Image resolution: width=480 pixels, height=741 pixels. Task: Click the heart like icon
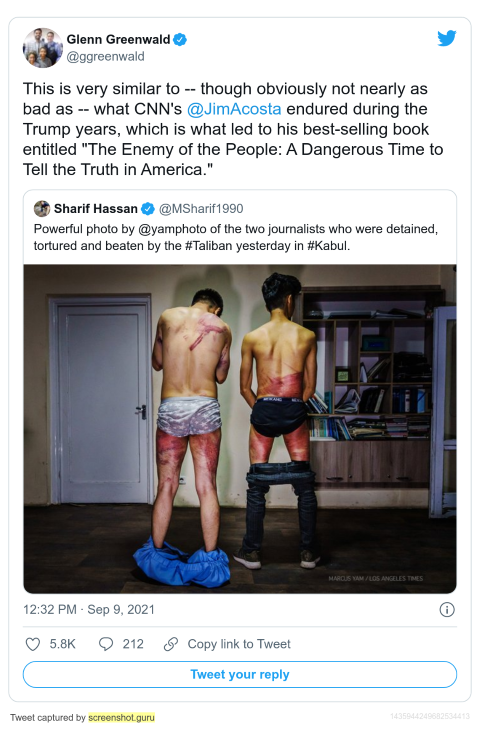click(x=33, y=644)
